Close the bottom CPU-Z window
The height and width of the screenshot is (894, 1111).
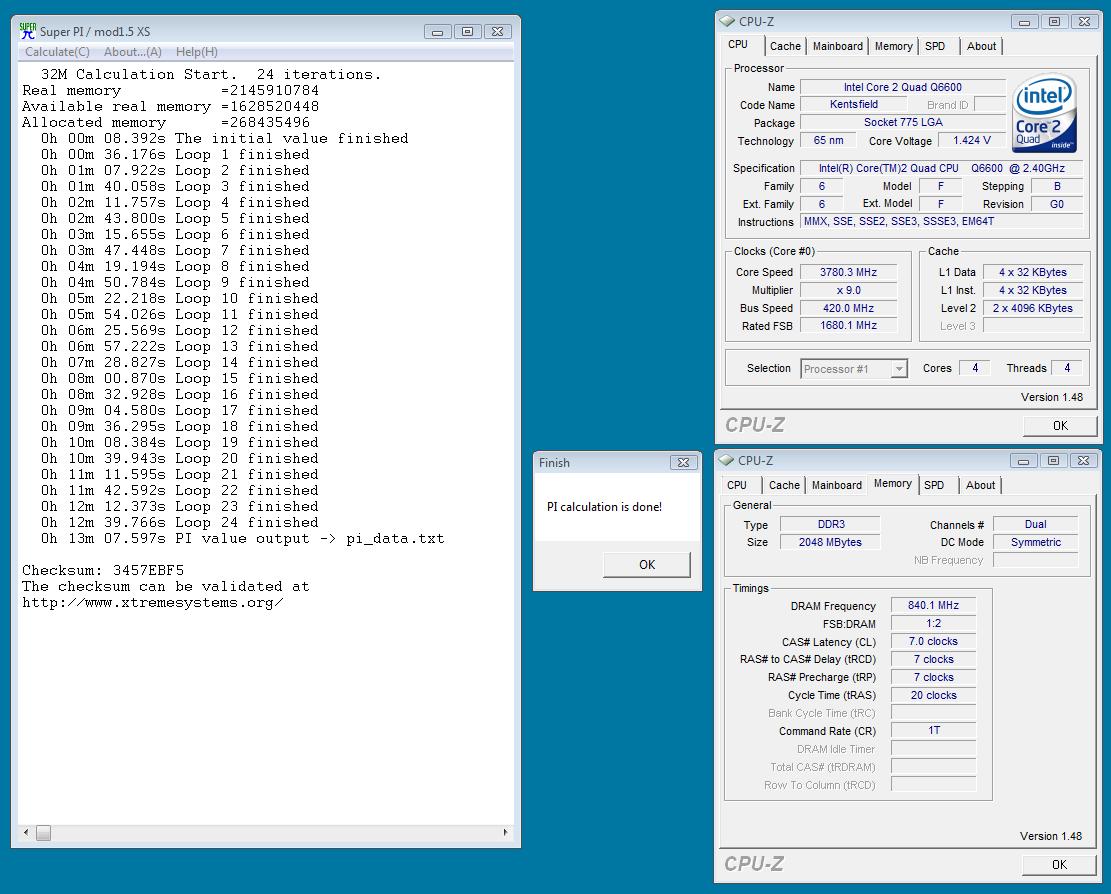[x=1083, y=461]
